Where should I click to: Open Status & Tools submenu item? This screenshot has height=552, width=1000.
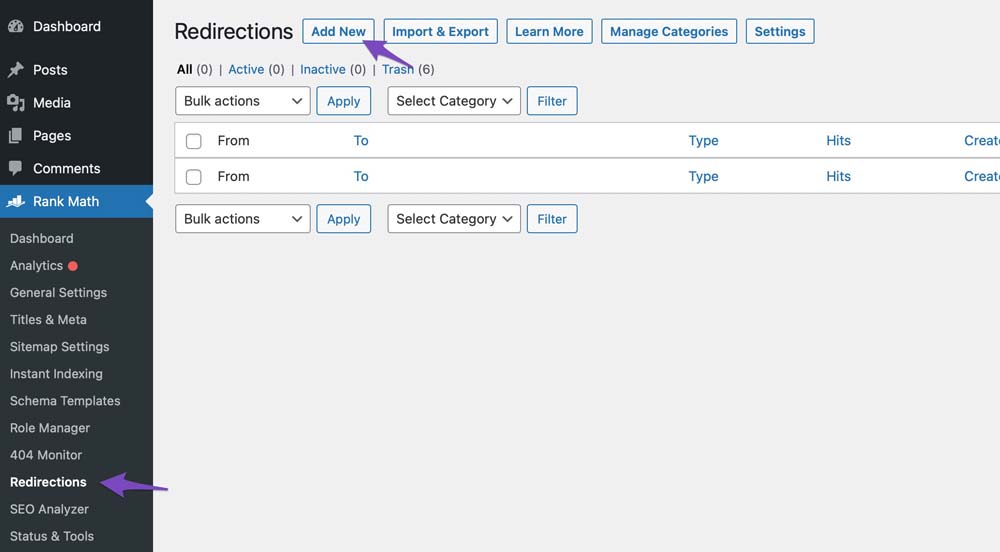[x=52, y=536]
